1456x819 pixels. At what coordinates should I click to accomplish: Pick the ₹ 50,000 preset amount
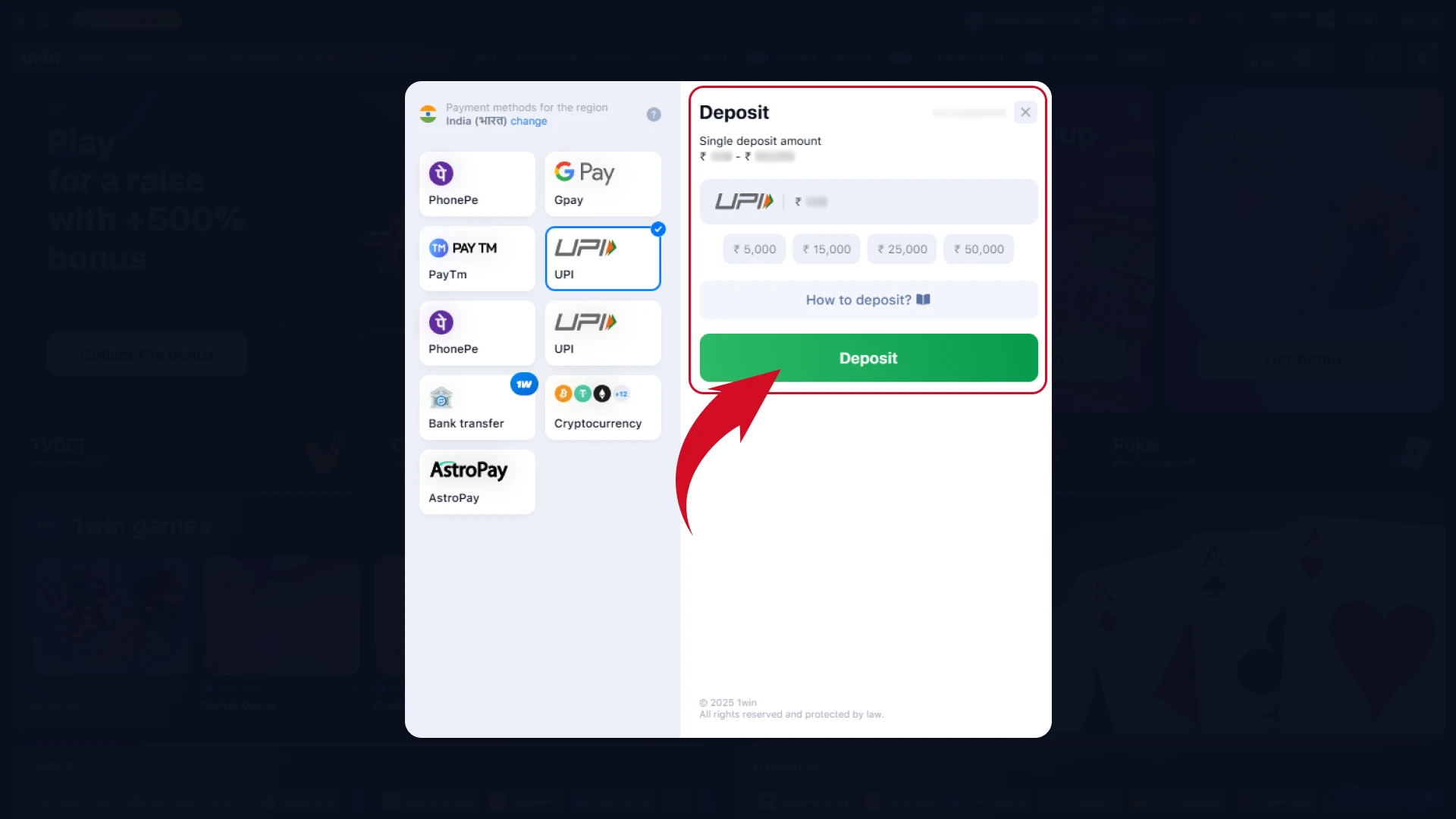[979, 249]
